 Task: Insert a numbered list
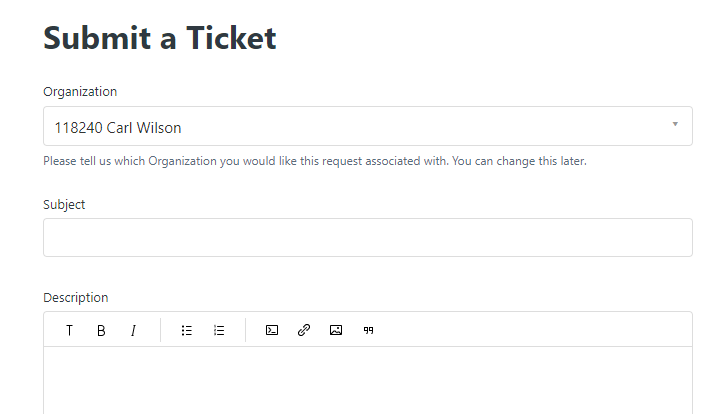click(219, 330)
